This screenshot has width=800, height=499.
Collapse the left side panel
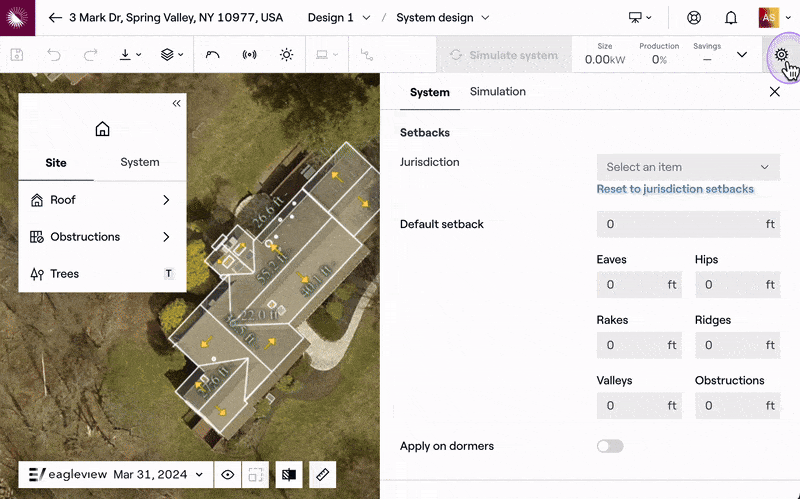tap(177, 103)
